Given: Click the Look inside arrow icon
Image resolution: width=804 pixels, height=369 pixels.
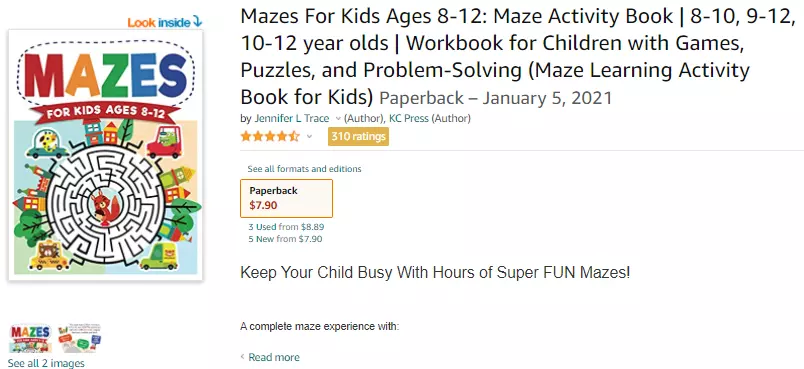Looking at the screenshot, I should (197, 22).
